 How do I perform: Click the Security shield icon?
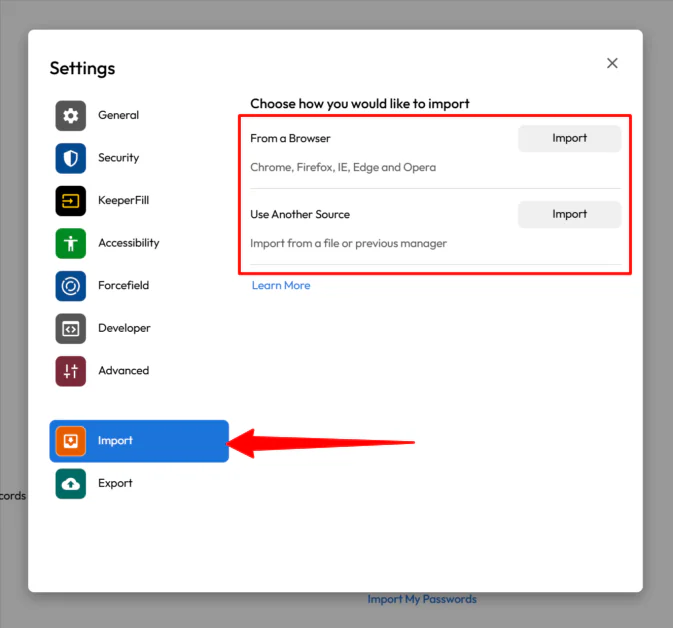[x=70, y=158]
